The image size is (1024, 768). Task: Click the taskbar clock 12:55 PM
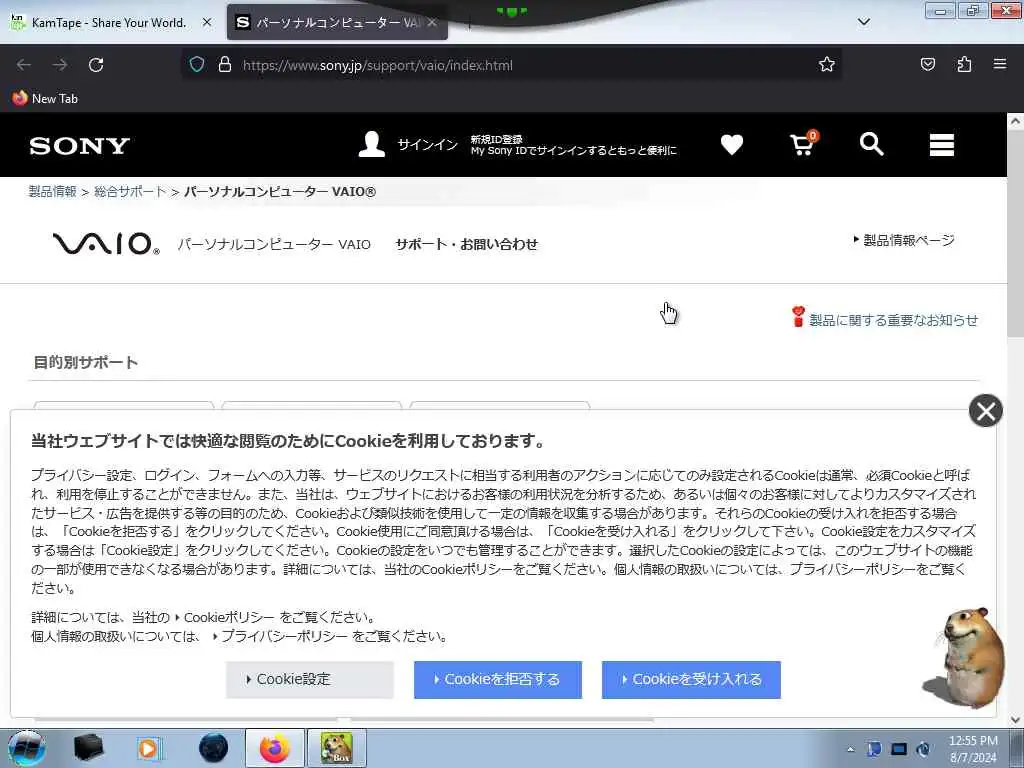click(x=973, y=749)
